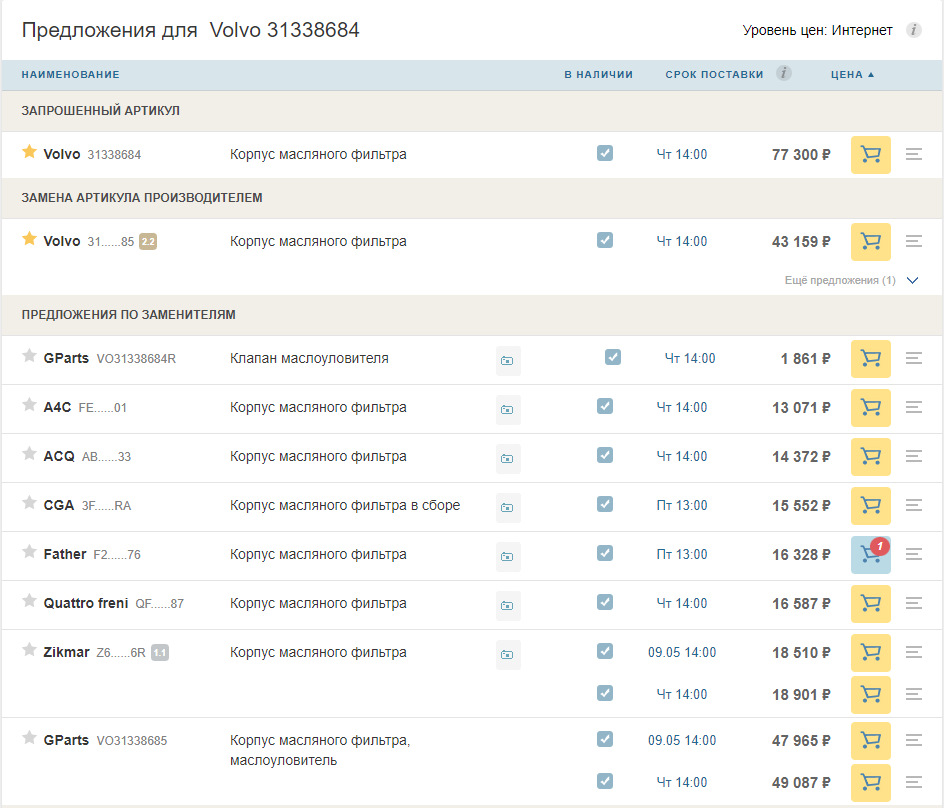The width and height of the screenshot is (944, 808).
Task: Open the Quattro freni QF......87 article
Action: click(x=160, y=604)
